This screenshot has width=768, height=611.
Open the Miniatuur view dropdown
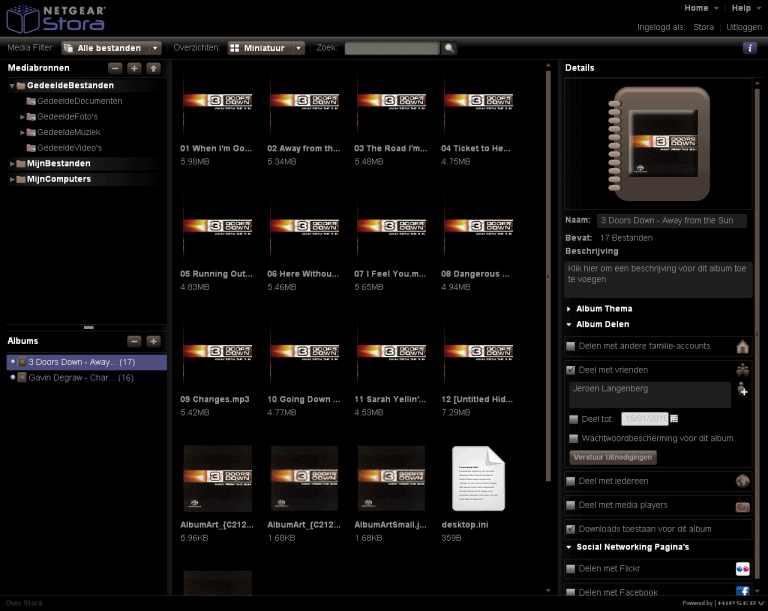(266, 48)
